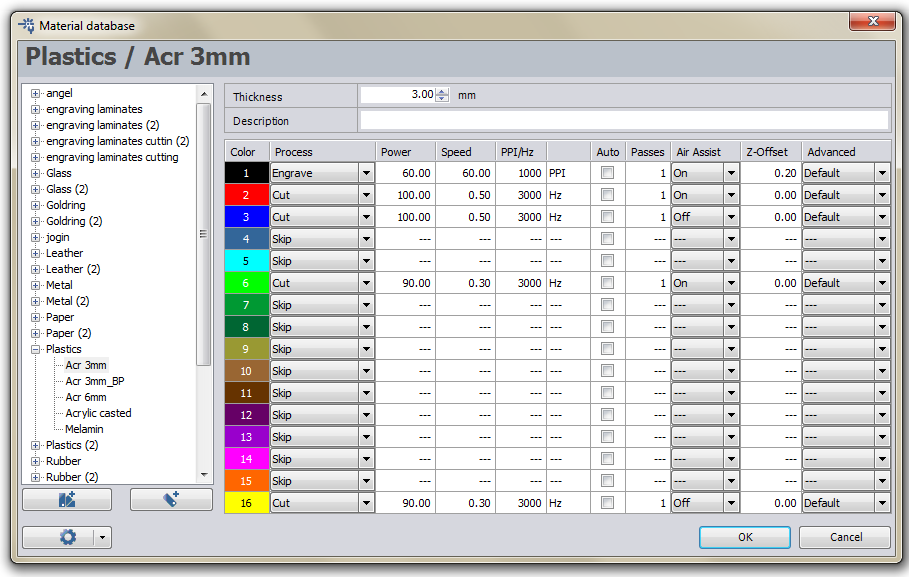Open Process dropdown for color 5
This screenshot has height=577, width=909.
(x=366, y=261)
